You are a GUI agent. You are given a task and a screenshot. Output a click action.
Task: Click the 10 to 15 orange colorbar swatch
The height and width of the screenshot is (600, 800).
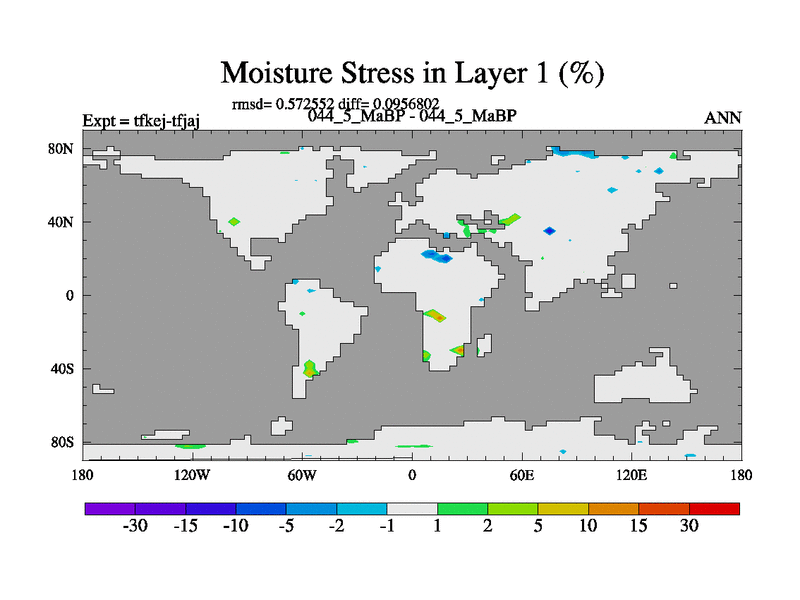pyautogui.click(x=613, y=509)
